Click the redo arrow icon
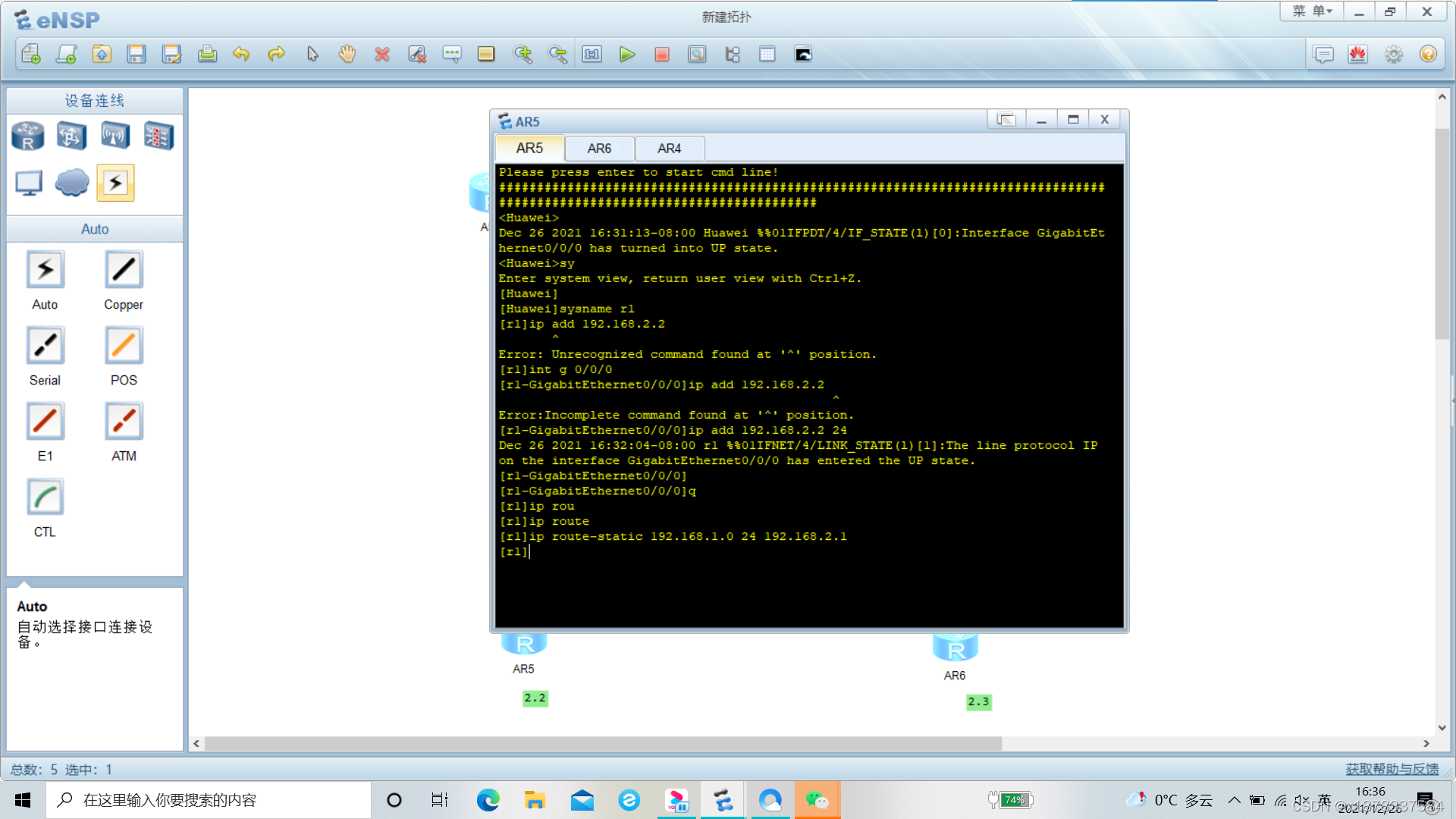 (277, 54)
